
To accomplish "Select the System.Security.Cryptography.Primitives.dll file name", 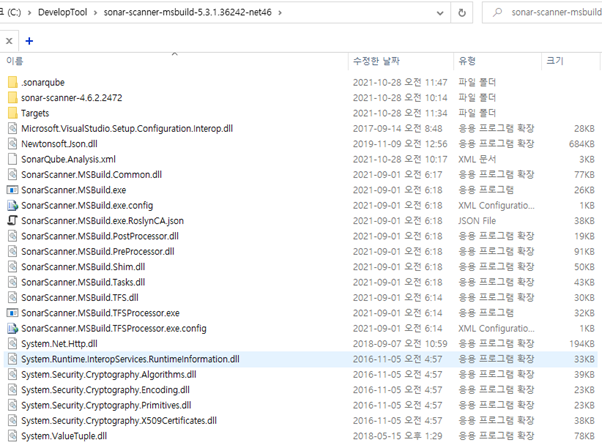I will tap(106, 405).
